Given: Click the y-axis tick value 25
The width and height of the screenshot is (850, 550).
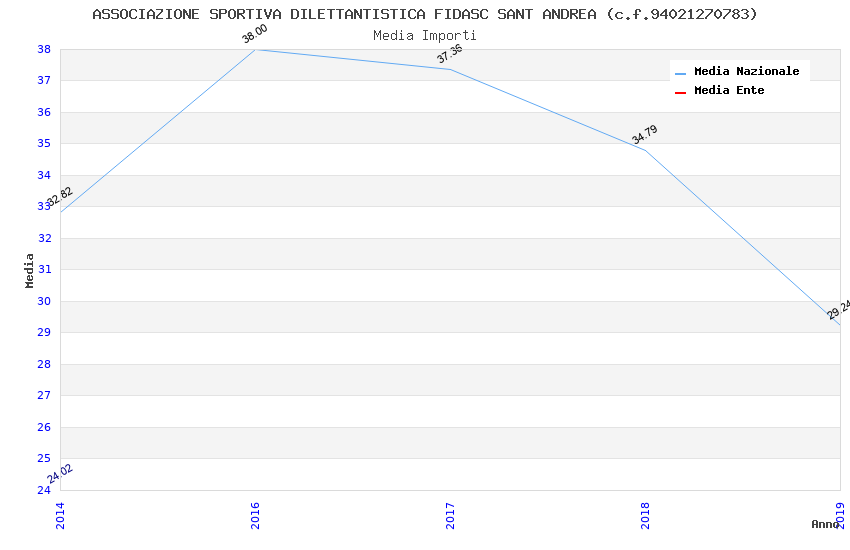Looking at the screenshot, I should tap(44, 458).
